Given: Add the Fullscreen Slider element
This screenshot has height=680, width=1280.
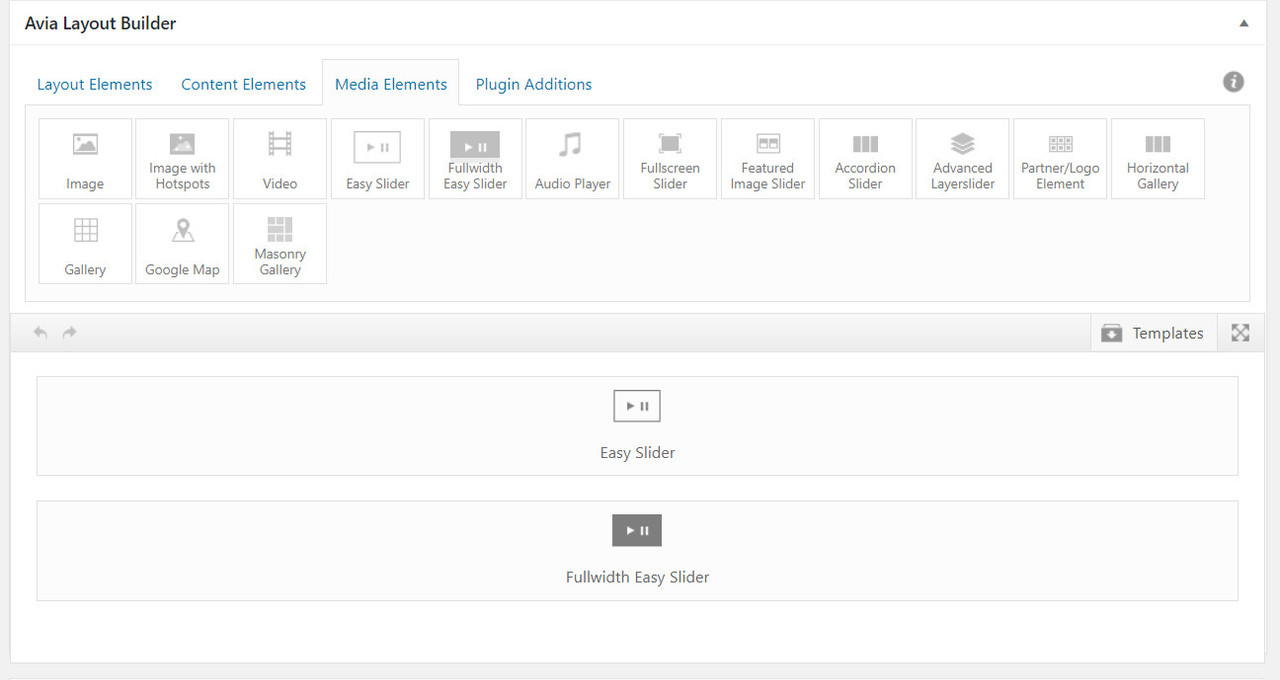Looking at the screenshot, I should click(x=670, y=159).
